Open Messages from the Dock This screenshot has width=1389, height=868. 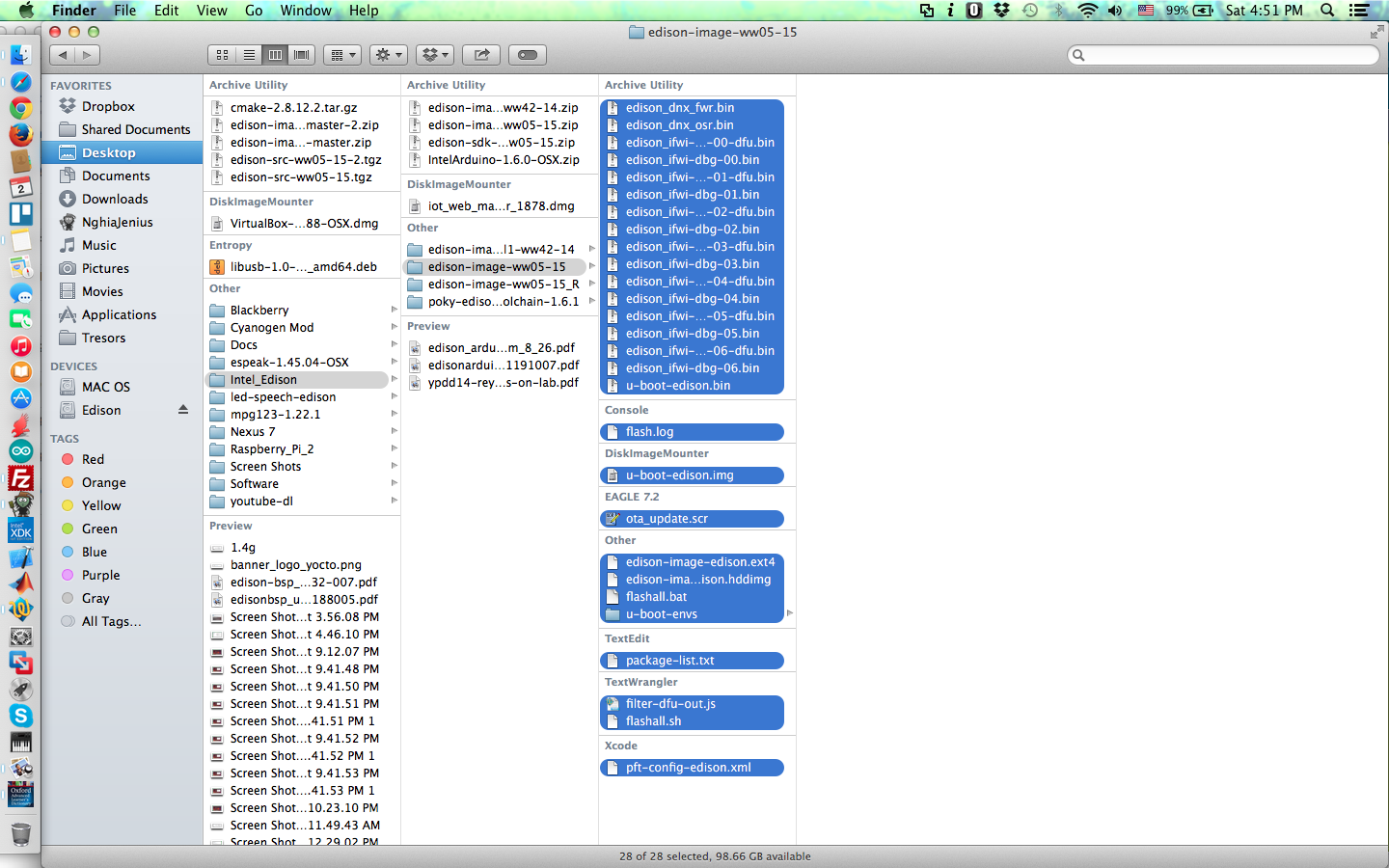[x=20, y=293]
